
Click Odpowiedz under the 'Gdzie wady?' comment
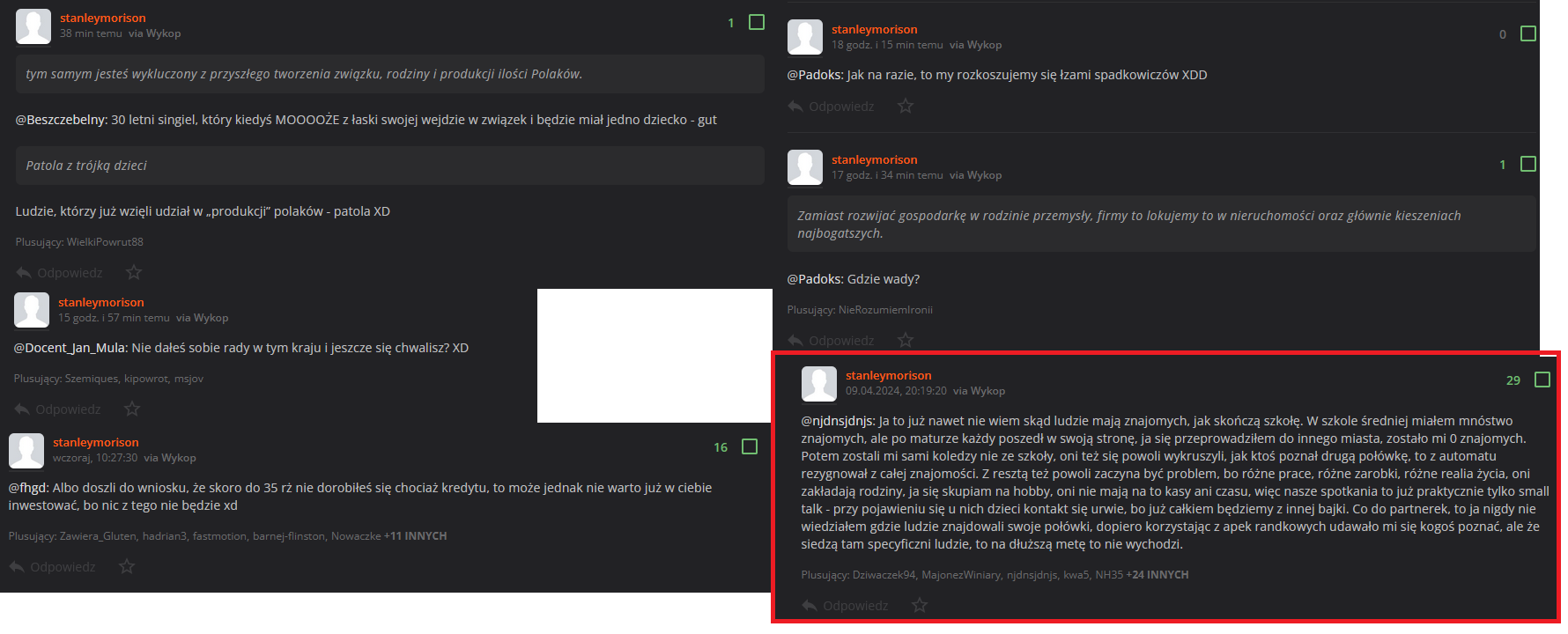click(x=832, y=340)
